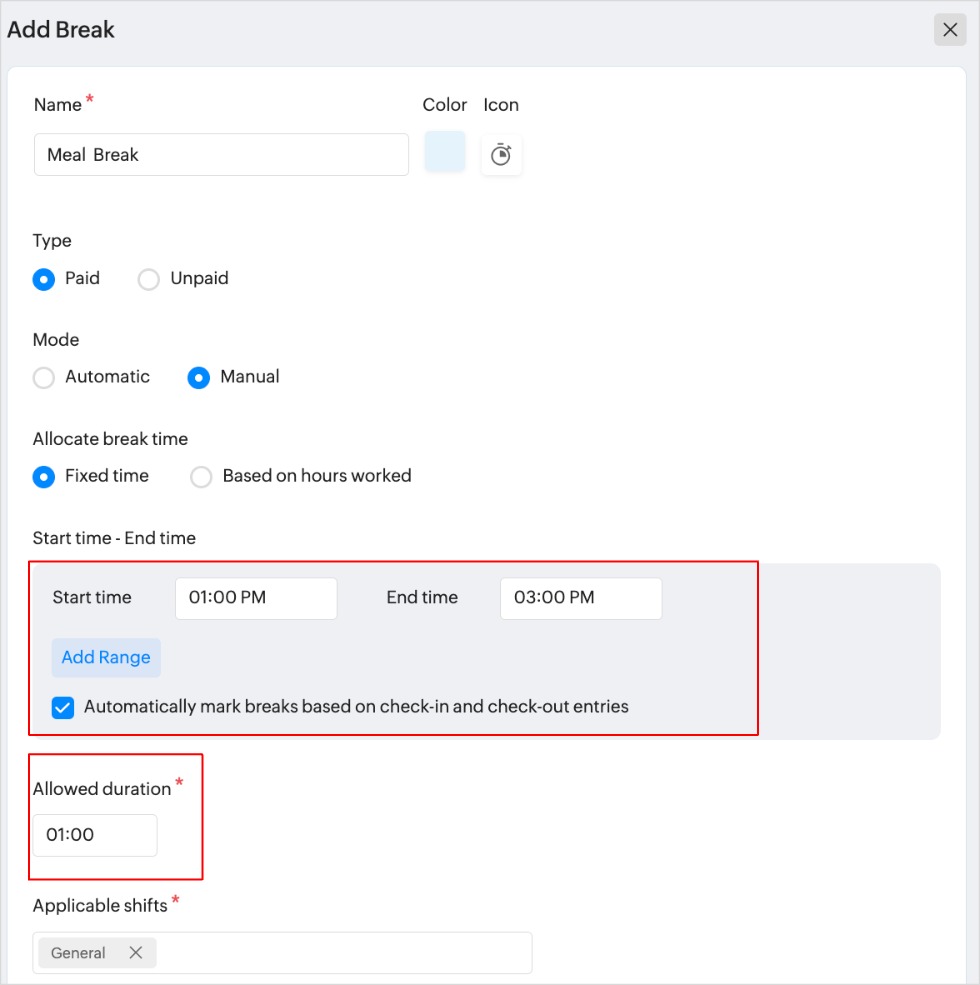Select the Paid type option
This screenshot has height=985, width=980.
coord(44,279)
